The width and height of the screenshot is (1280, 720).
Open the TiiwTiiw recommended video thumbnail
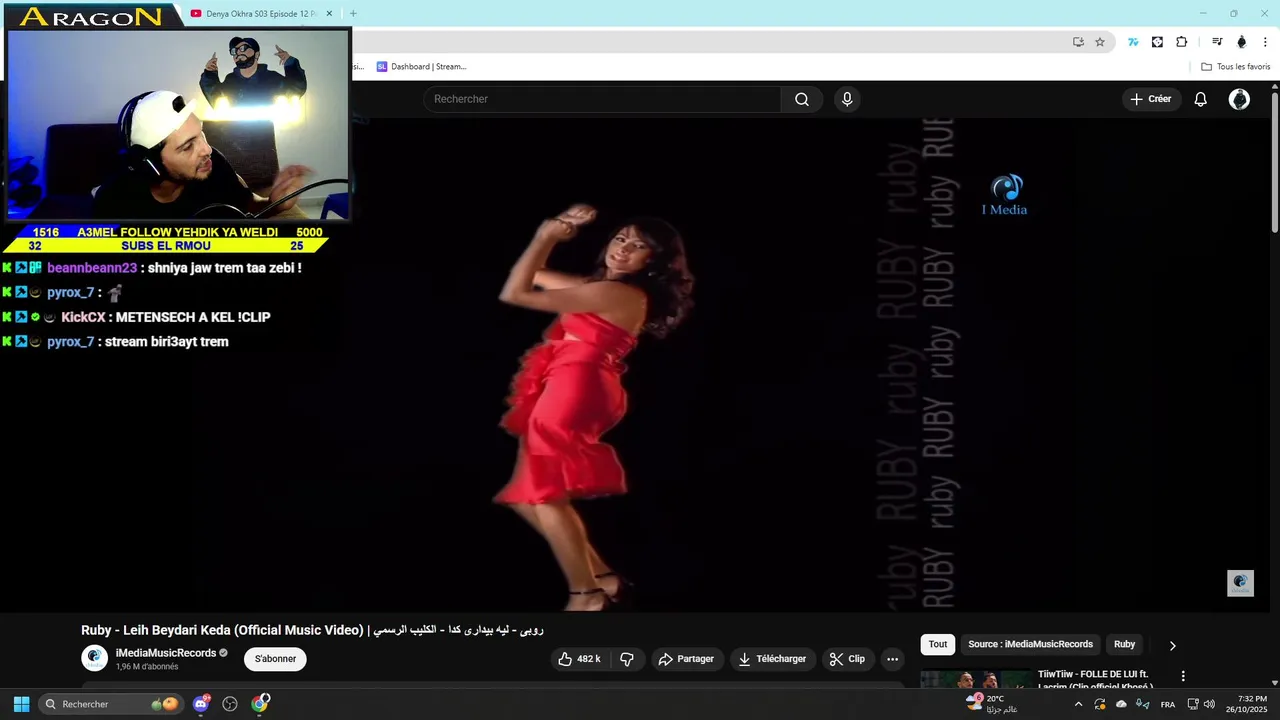pos(976,679)
